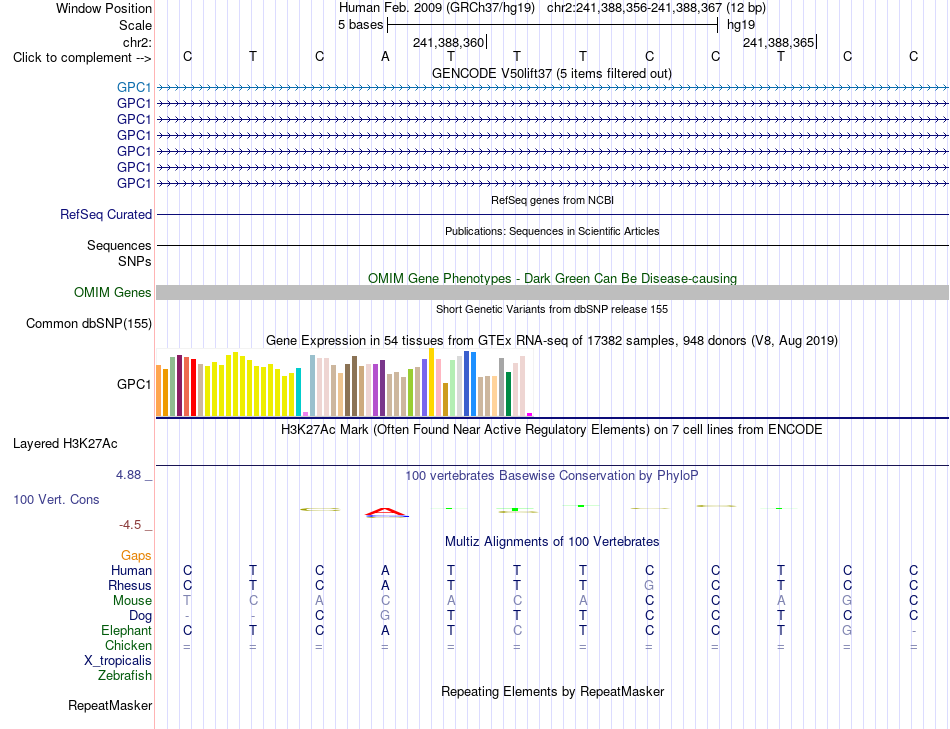Open GENCODE V50lift37 track title
Viewport: 950px width, 729px height.
pos(552,74)
